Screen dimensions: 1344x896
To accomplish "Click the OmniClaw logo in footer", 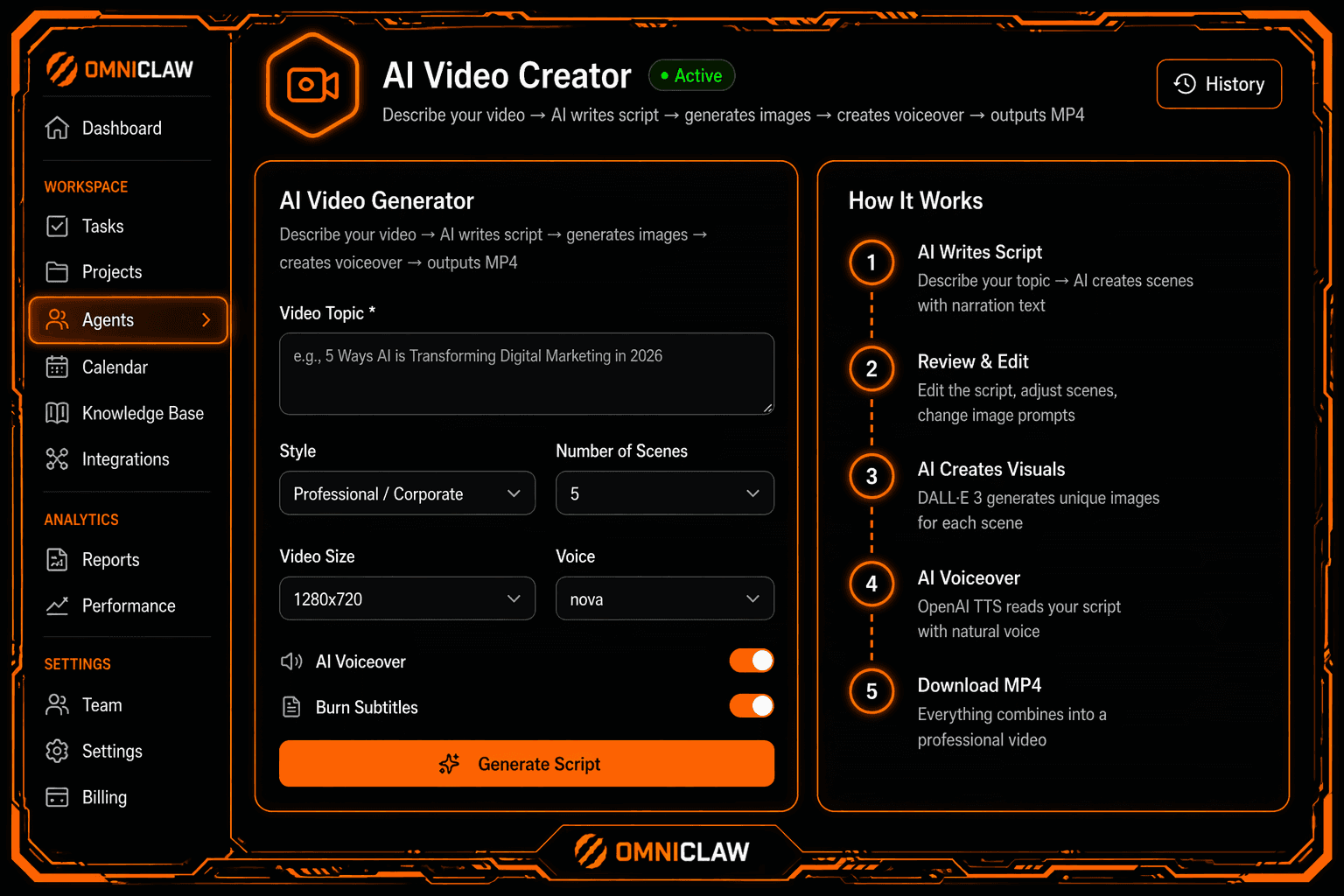I will click(x=662, y=851).
